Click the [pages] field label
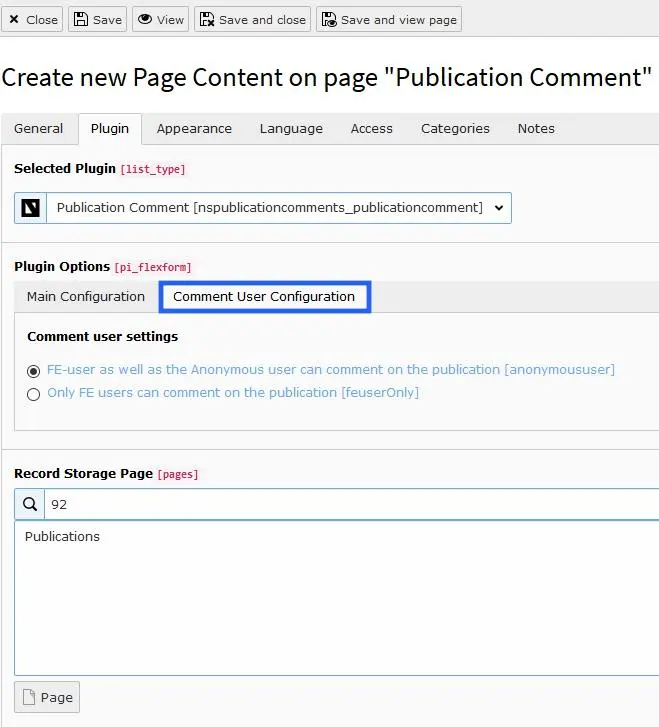Viewport: 659px width, 727px height. [178, 474]
